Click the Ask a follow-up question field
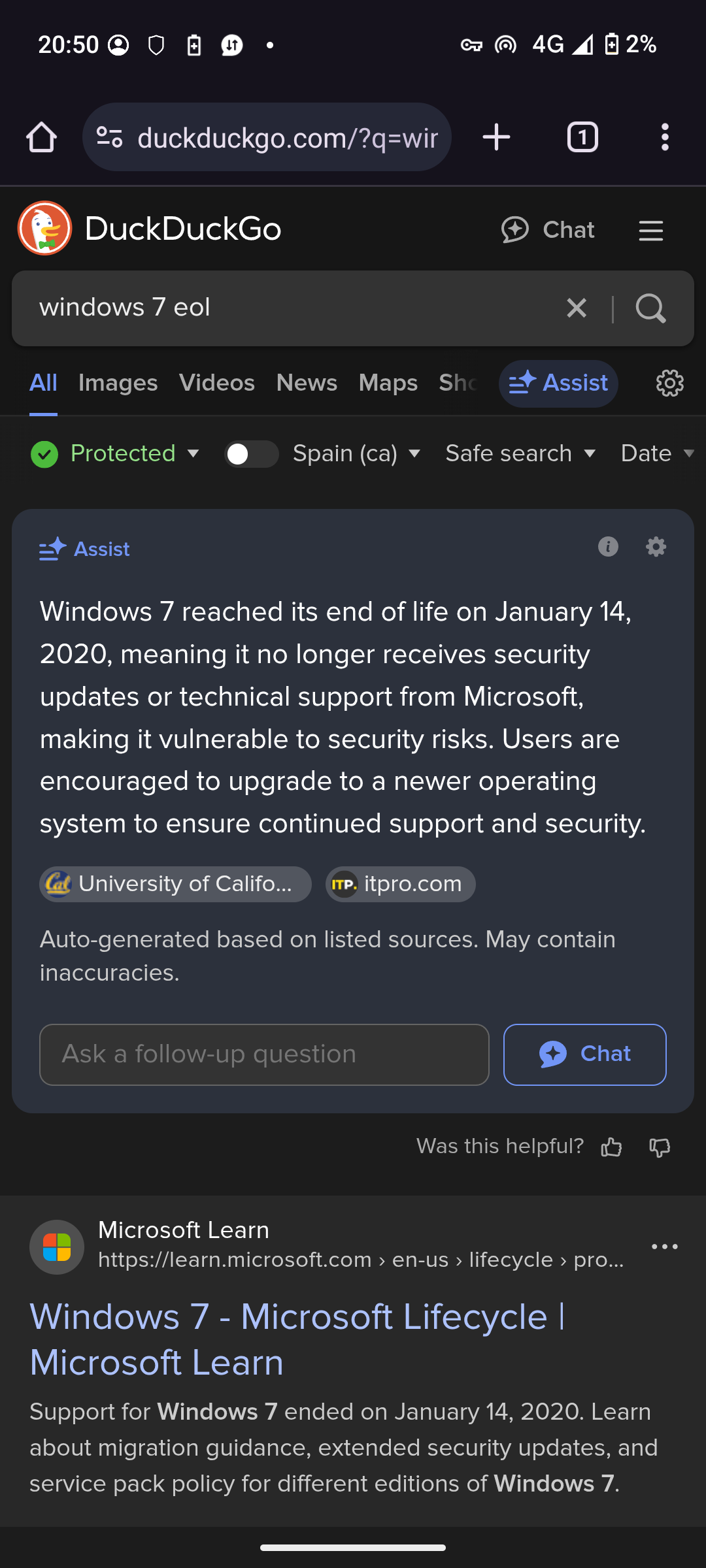 264,1054
